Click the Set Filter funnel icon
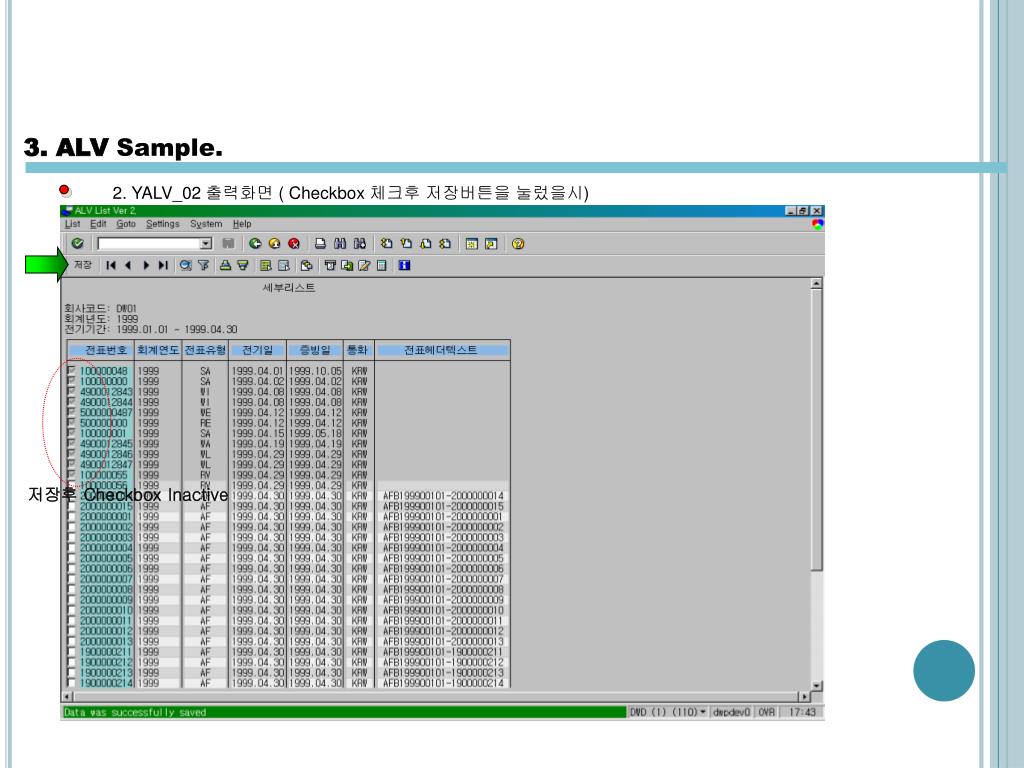1024x768 pixels. [204, 265]
